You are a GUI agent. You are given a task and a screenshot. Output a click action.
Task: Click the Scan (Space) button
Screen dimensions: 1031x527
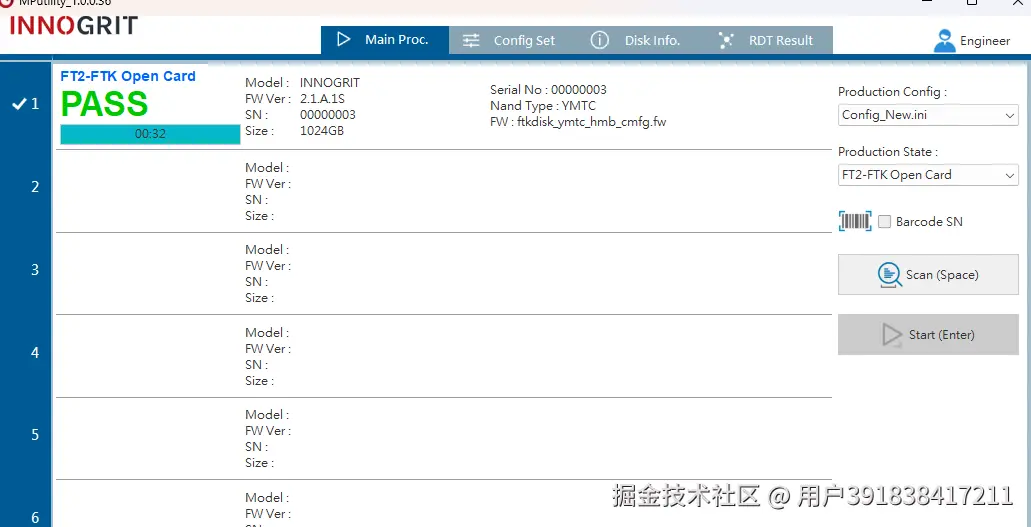pyautogui.click(x=928, y=274)
